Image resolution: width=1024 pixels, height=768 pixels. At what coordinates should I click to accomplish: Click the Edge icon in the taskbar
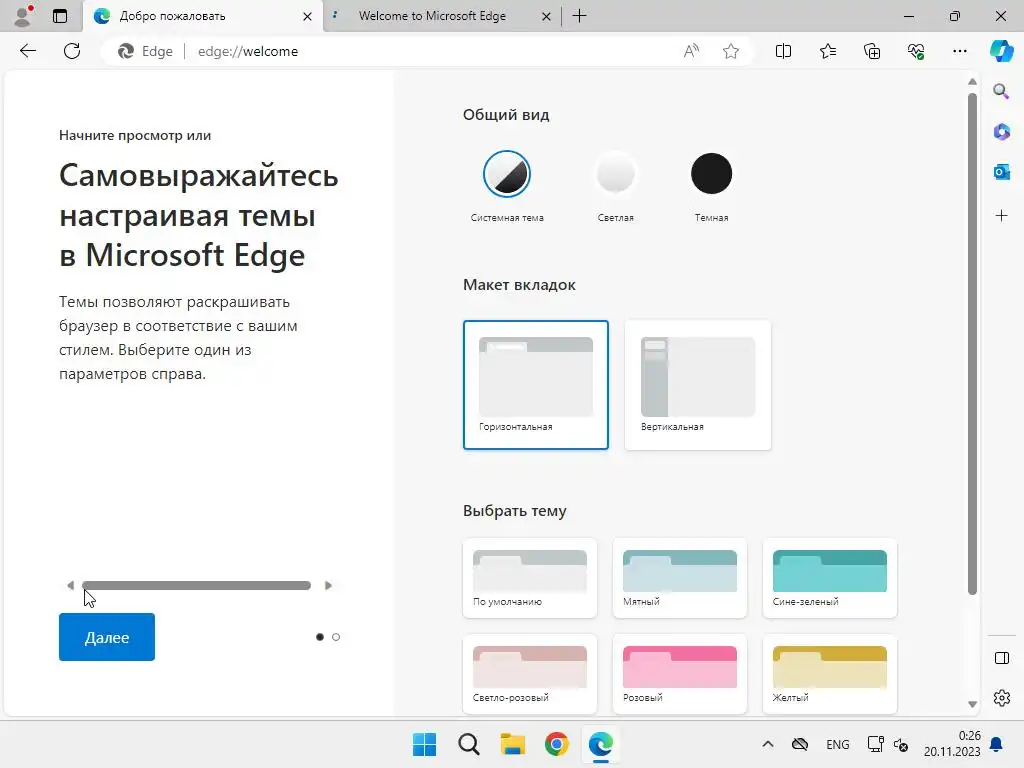pyautogui.click(x=600, y=744)
